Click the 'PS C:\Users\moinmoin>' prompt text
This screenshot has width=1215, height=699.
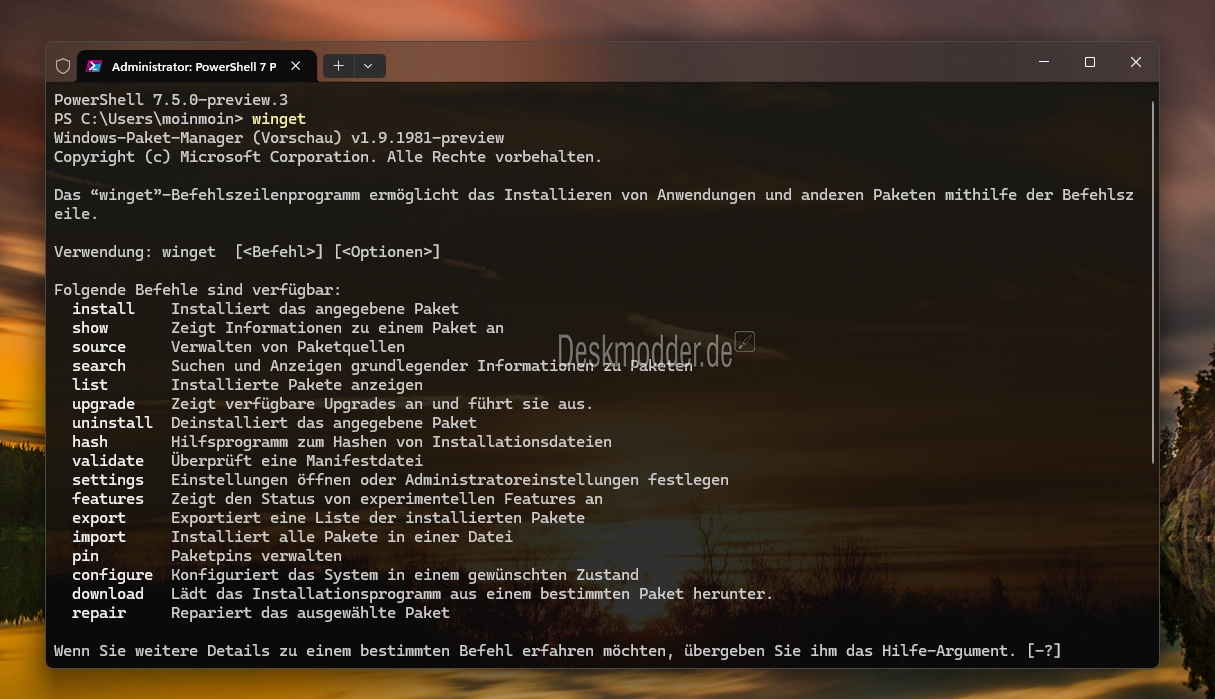click(x=149, y=119)
